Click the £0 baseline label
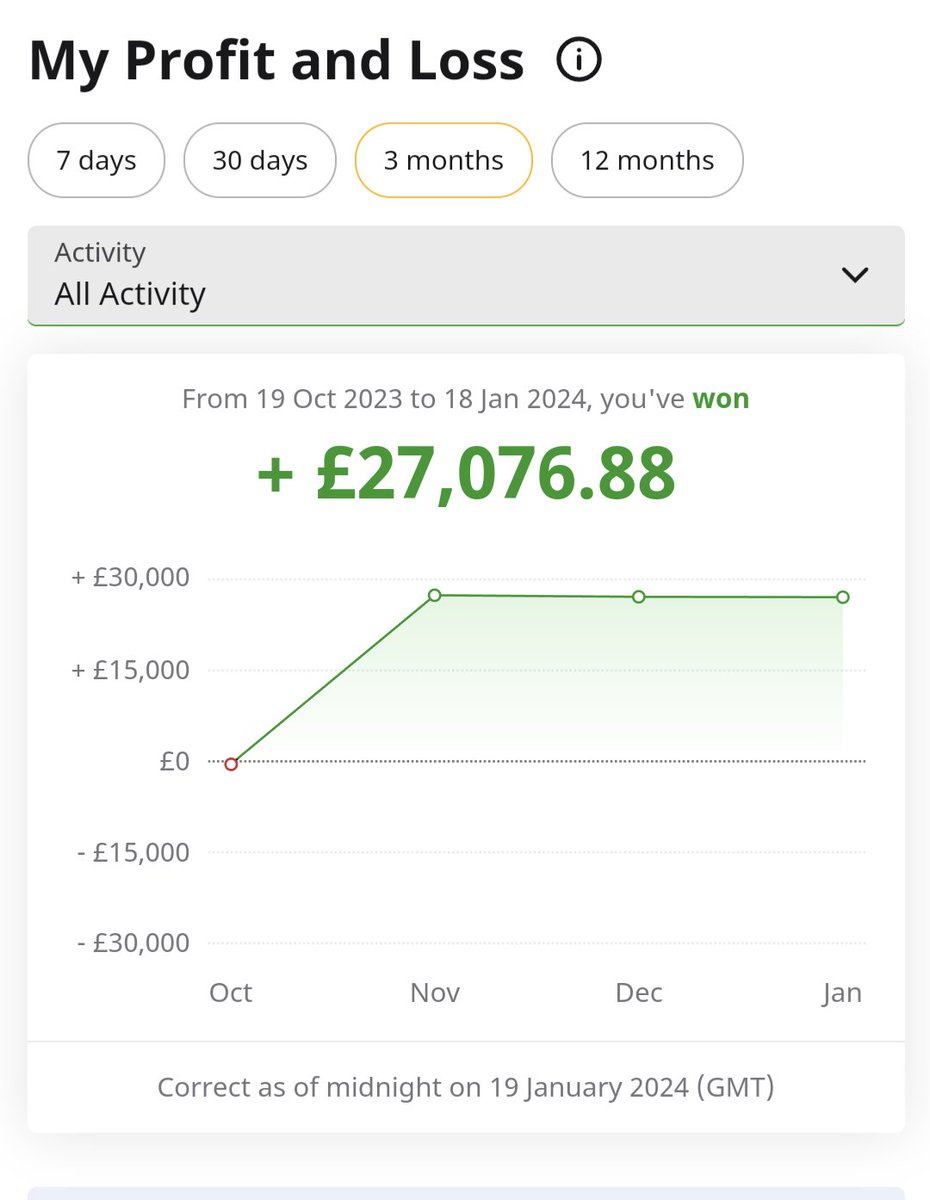 point(173,762)
